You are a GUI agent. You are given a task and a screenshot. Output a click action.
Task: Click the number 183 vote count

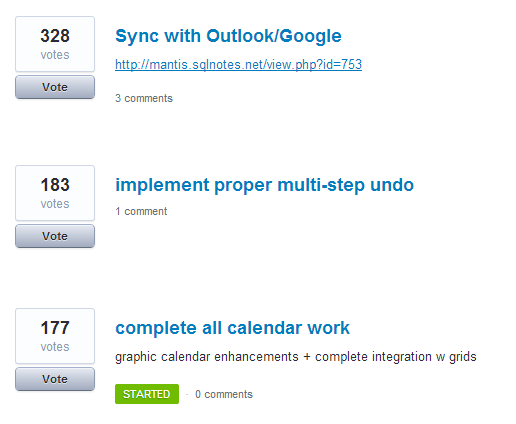click(55, 185)
